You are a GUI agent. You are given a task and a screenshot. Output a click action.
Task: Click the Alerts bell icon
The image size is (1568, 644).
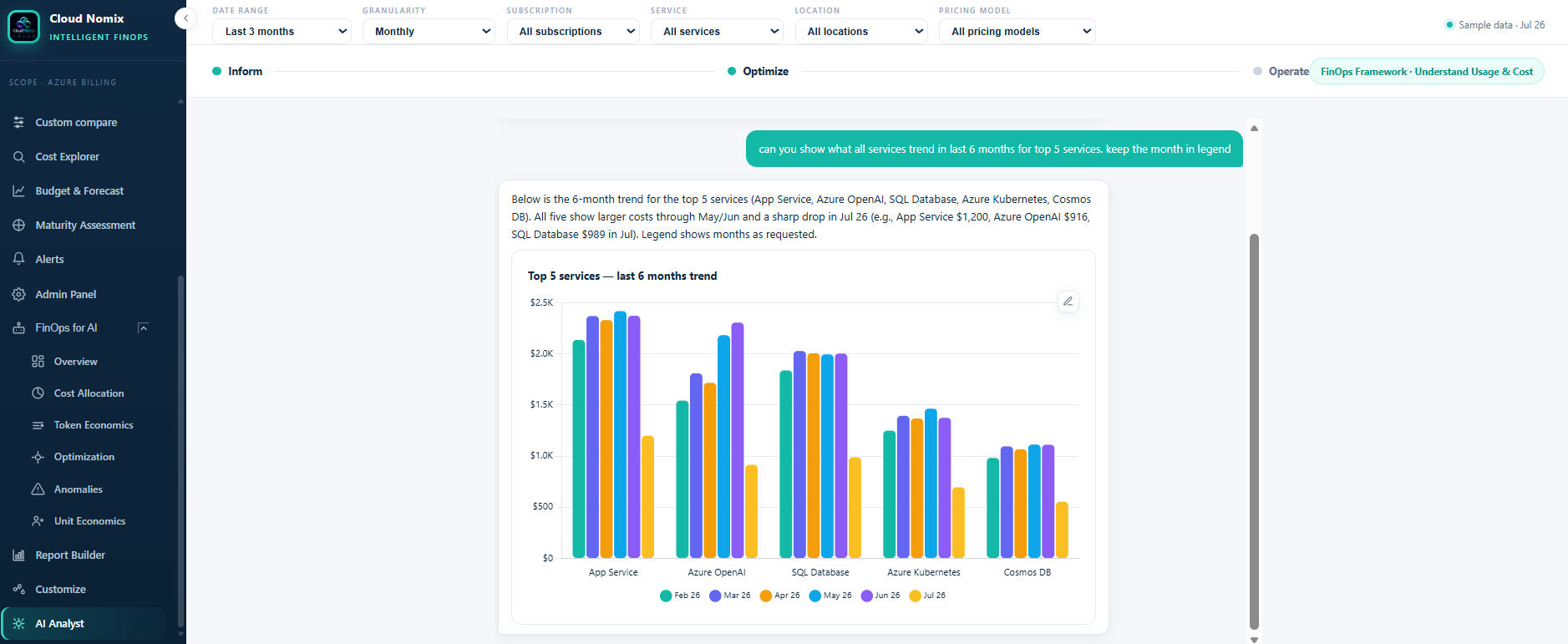tap(18, 259)
